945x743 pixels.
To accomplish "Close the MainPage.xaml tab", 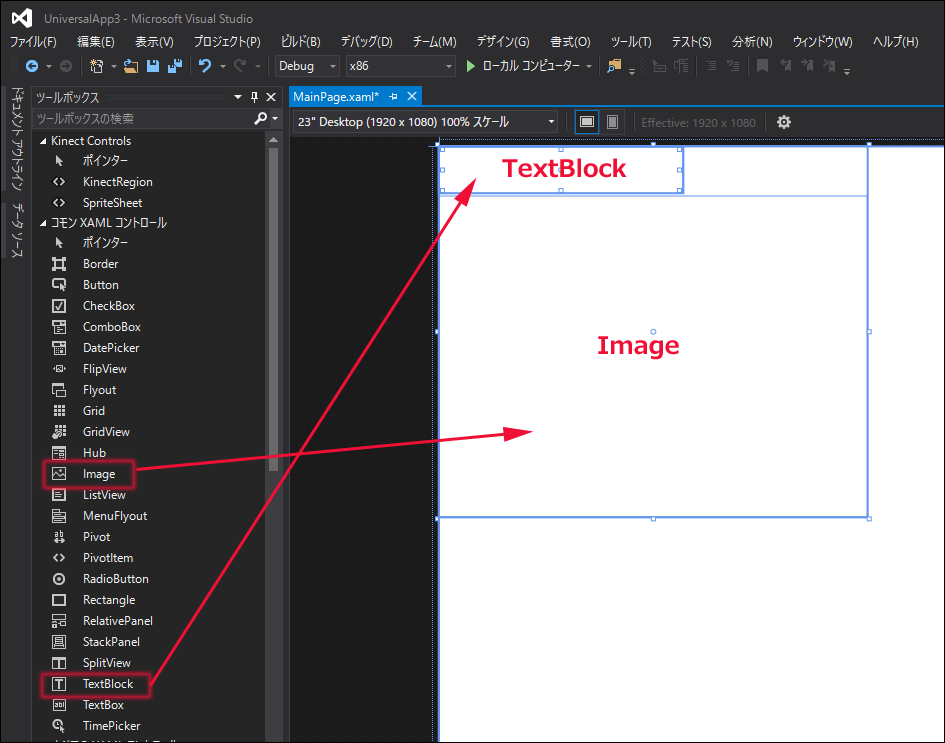I will coord(412,96).
